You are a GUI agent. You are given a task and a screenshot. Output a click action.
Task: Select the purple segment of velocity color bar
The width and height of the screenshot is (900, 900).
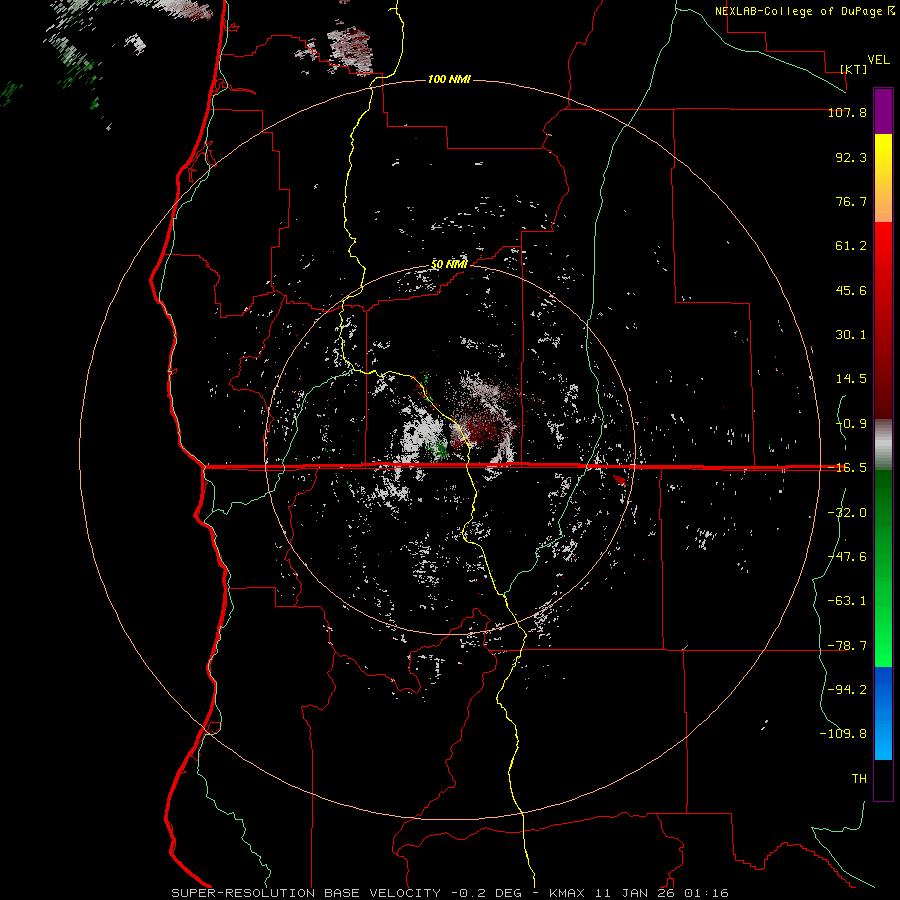click(x=883, y=111)
